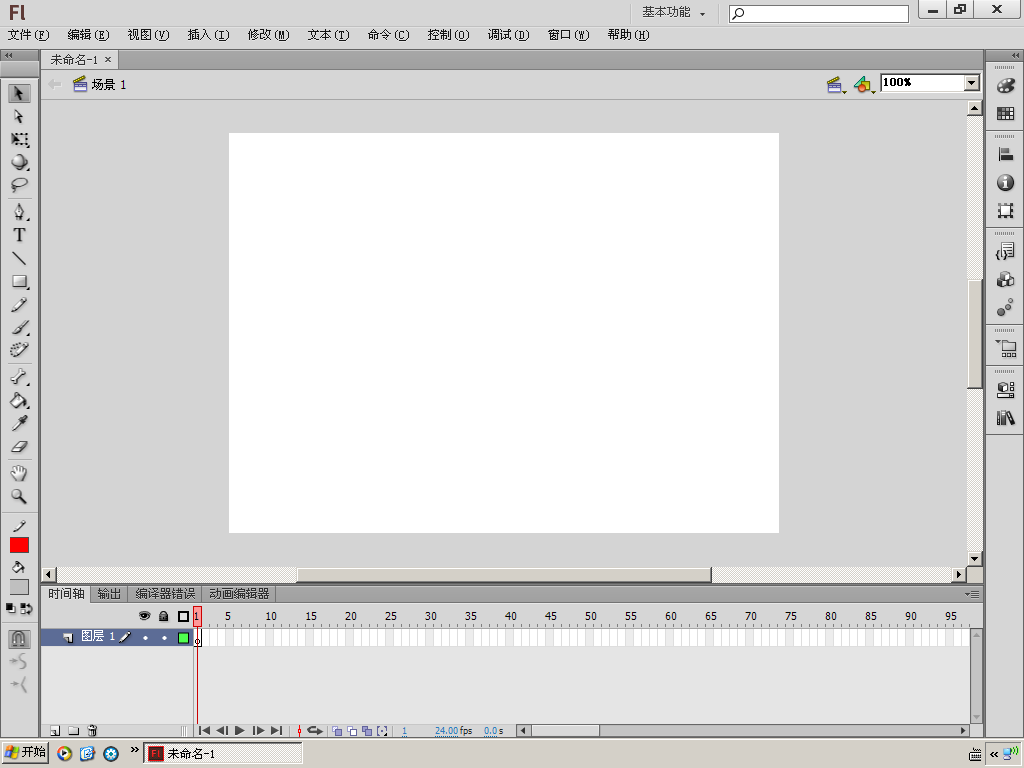Open the 编辑(E) menu
This screenshot has width=1024, height=768.
88,35
